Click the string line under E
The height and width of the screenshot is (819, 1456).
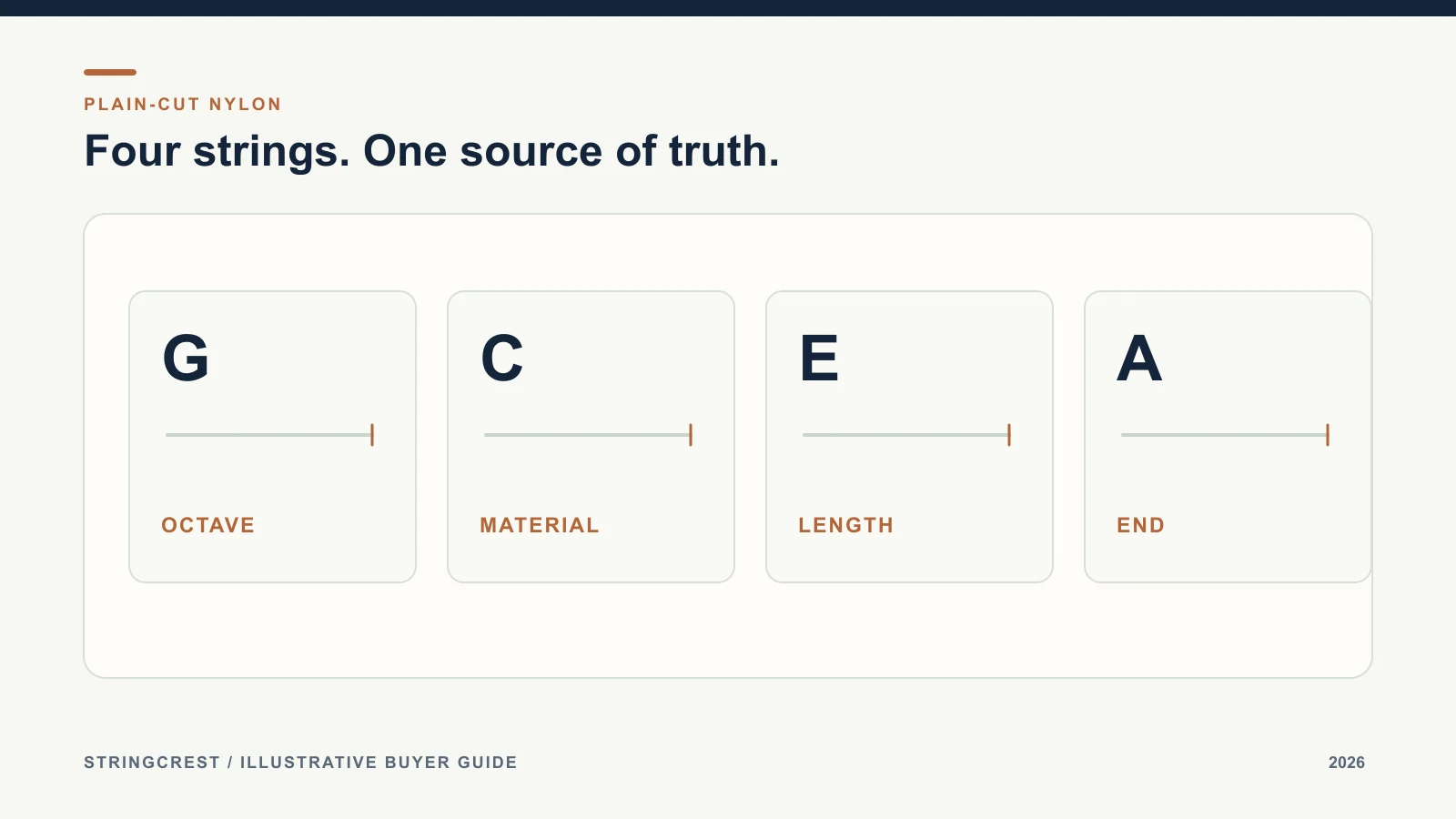click(905, 435)
